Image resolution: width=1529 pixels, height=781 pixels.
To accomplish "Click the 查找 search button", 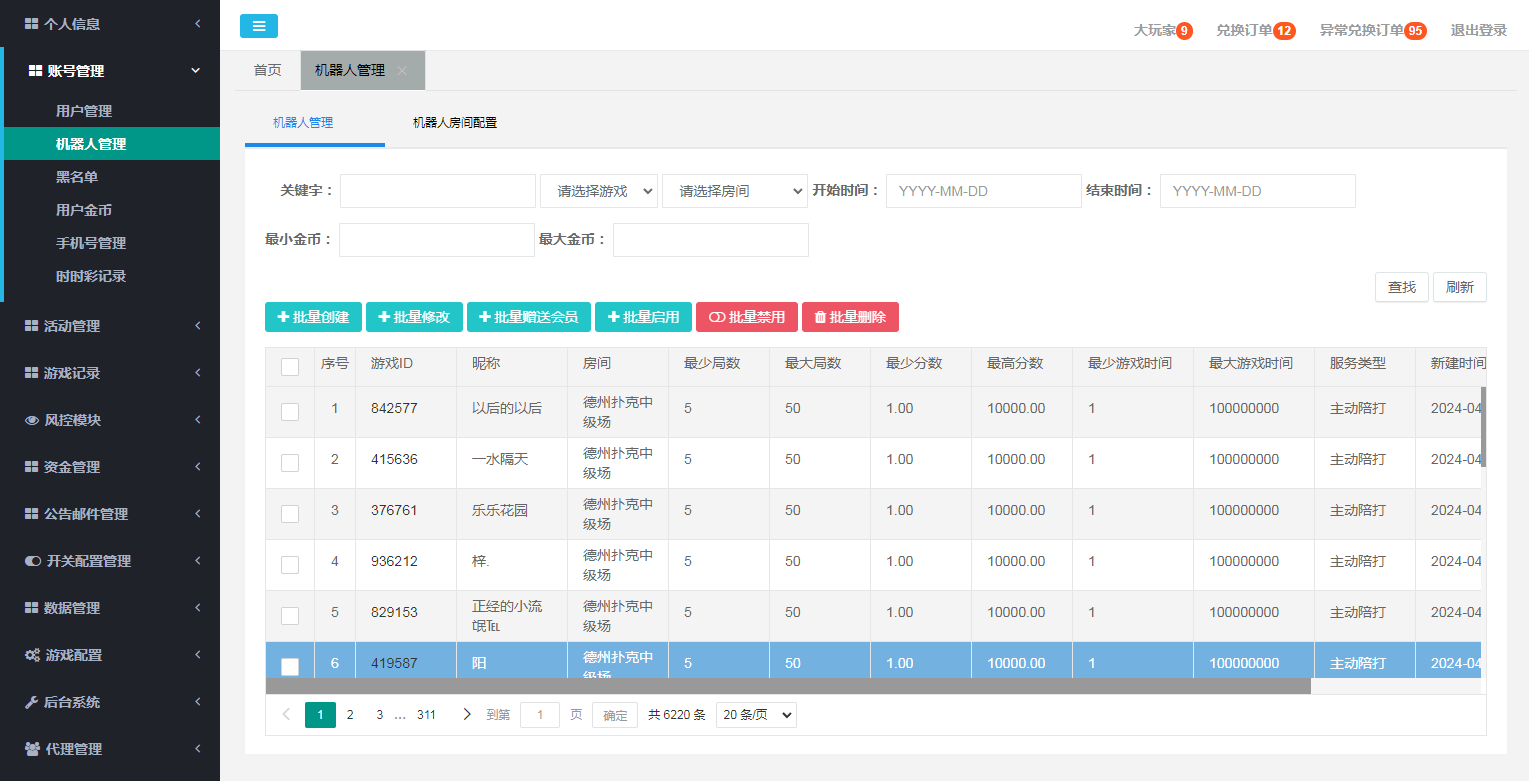I will click(1402, 287).
